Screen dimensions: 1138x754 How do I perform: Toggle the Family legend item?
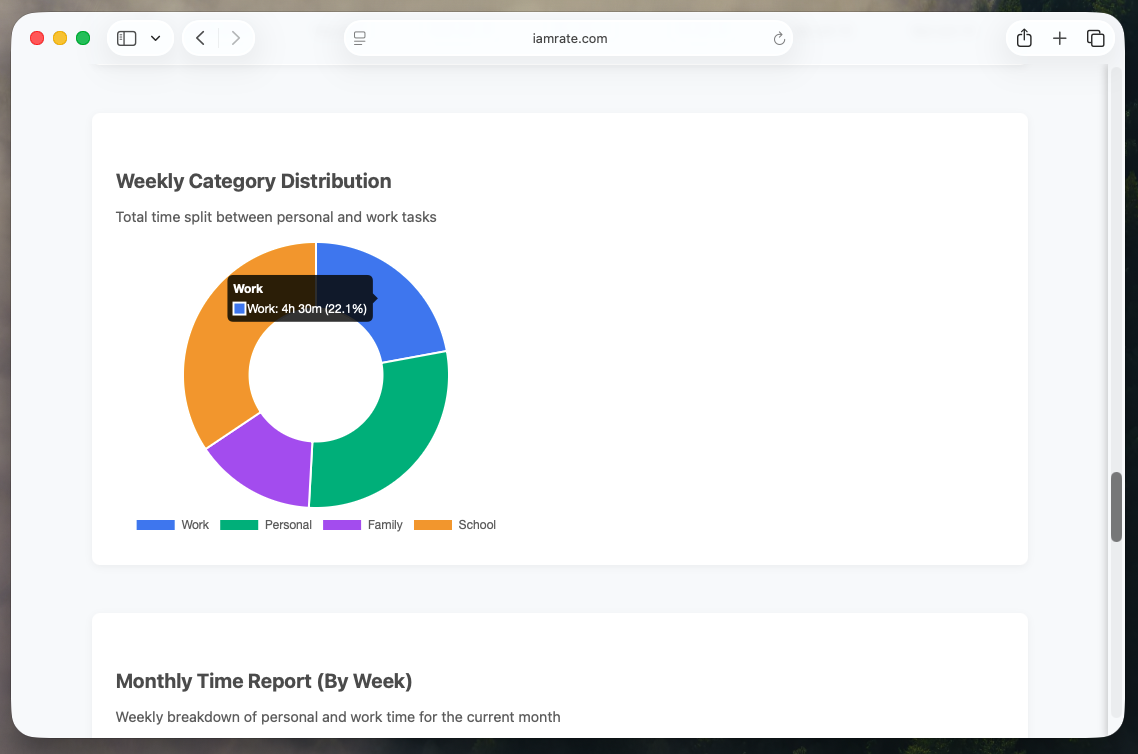pyautogui.click(x=362, y=525)
